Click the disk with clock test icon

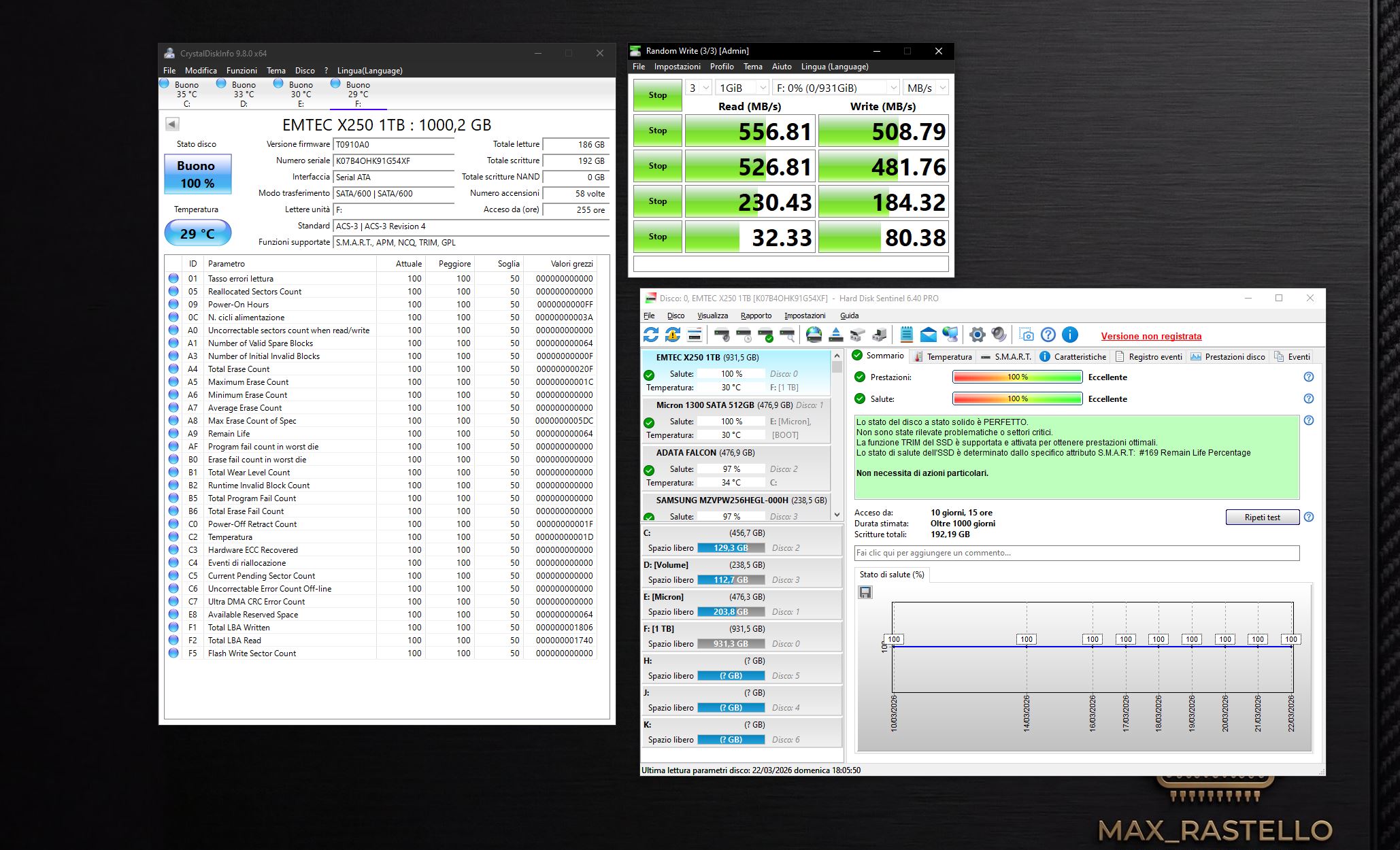tap(744, 335)
